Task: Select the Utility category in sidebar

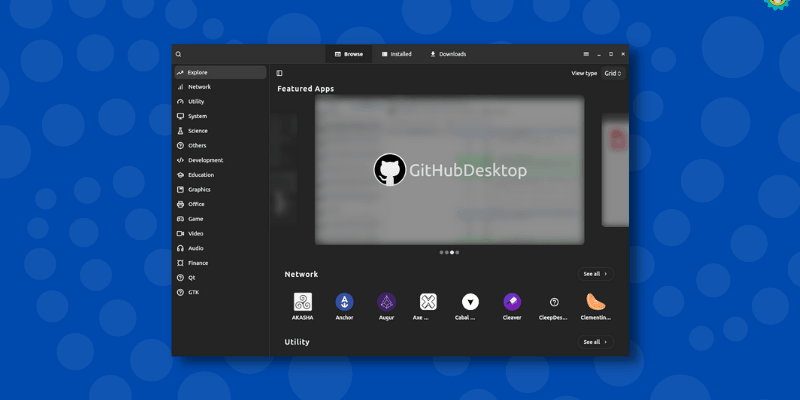Action: tap(220, 102)
